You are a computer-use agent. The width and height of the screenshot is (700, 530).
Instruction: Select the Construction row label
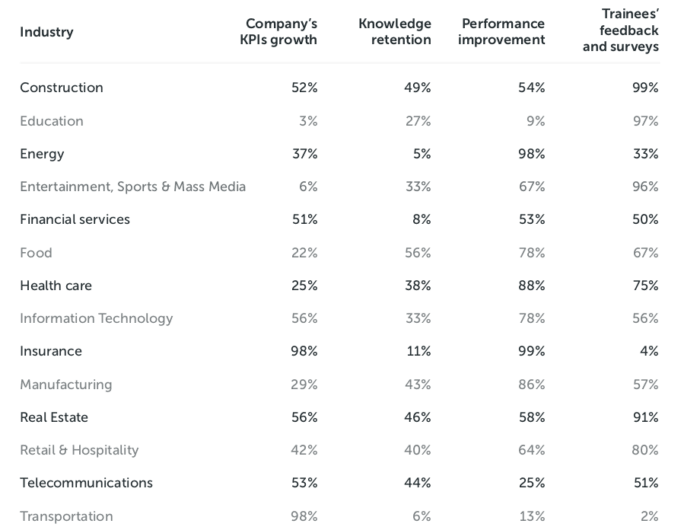[x=61, y=88]
